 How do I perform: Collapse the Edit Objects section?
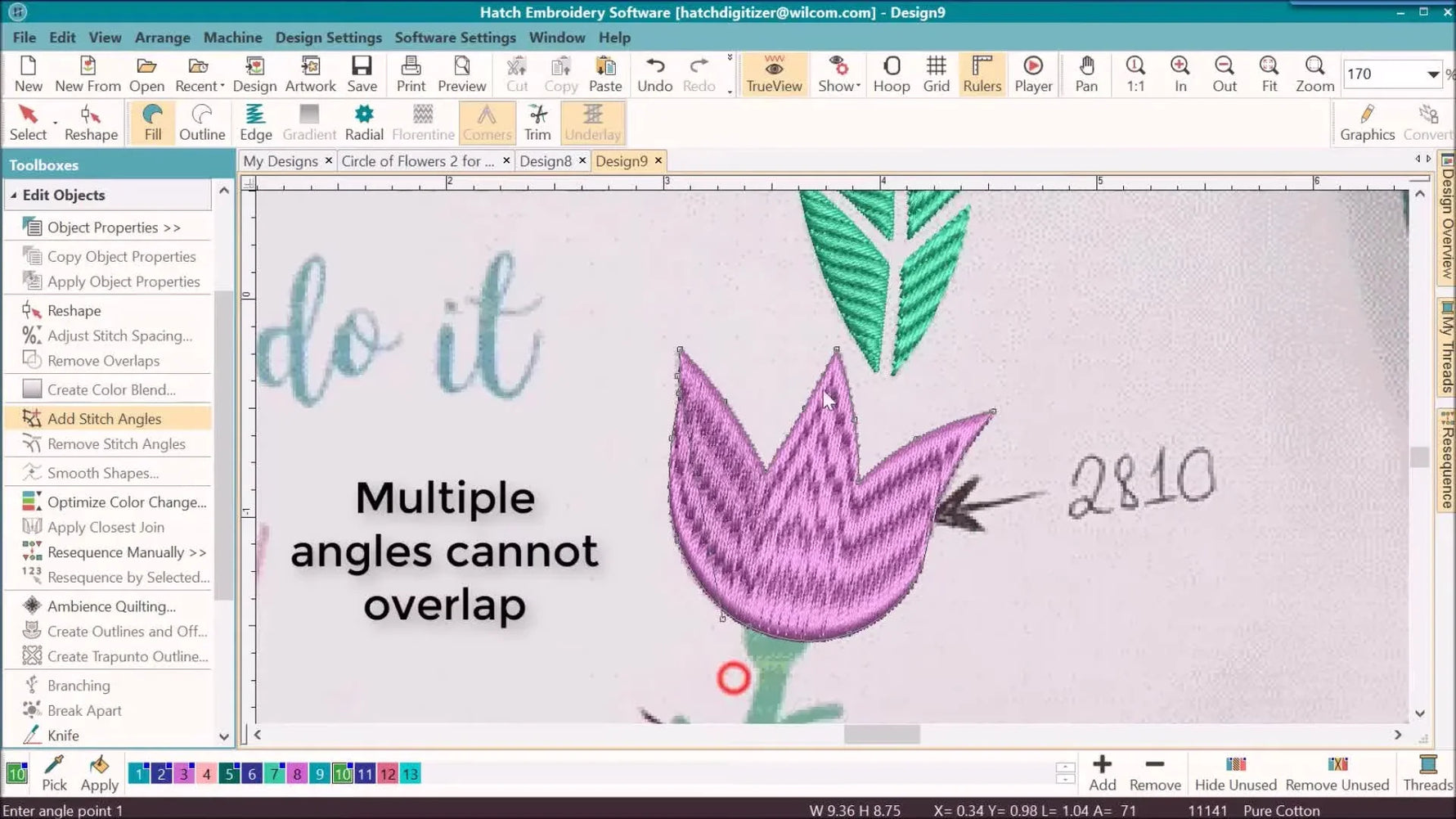(14, 195)
